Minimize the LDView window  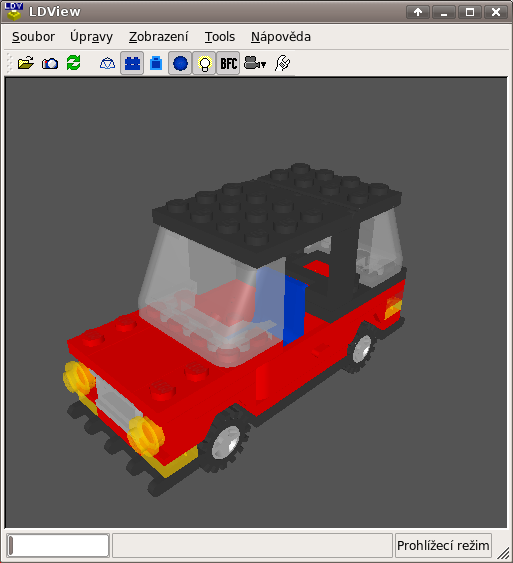[444, 12]
